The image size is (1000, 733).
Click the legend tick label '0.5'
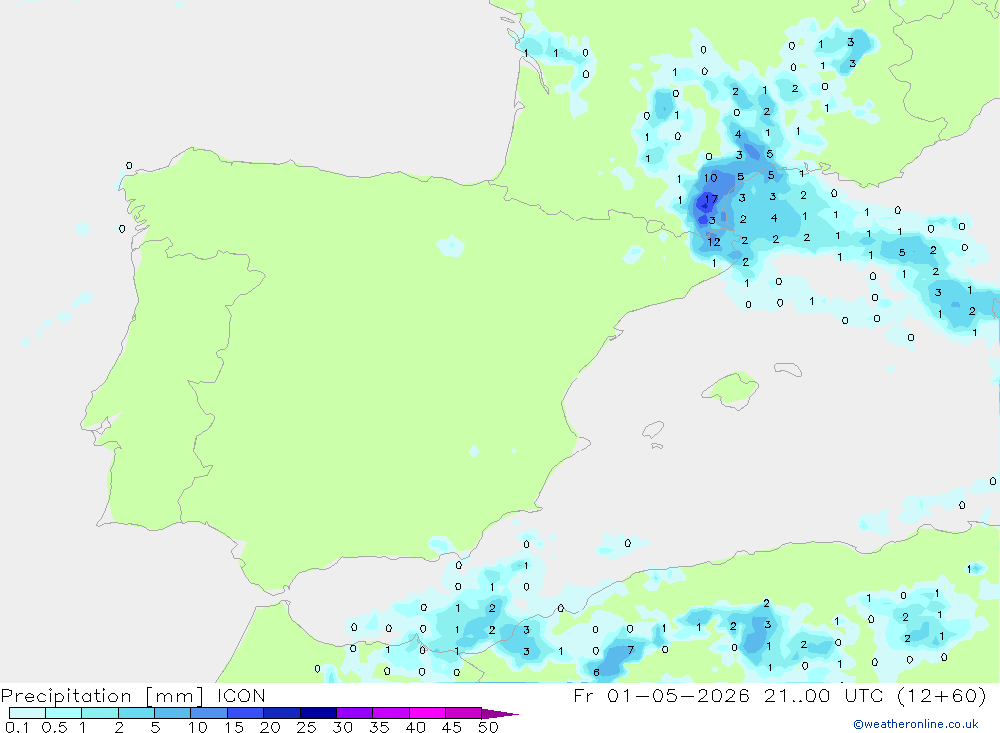54,727
